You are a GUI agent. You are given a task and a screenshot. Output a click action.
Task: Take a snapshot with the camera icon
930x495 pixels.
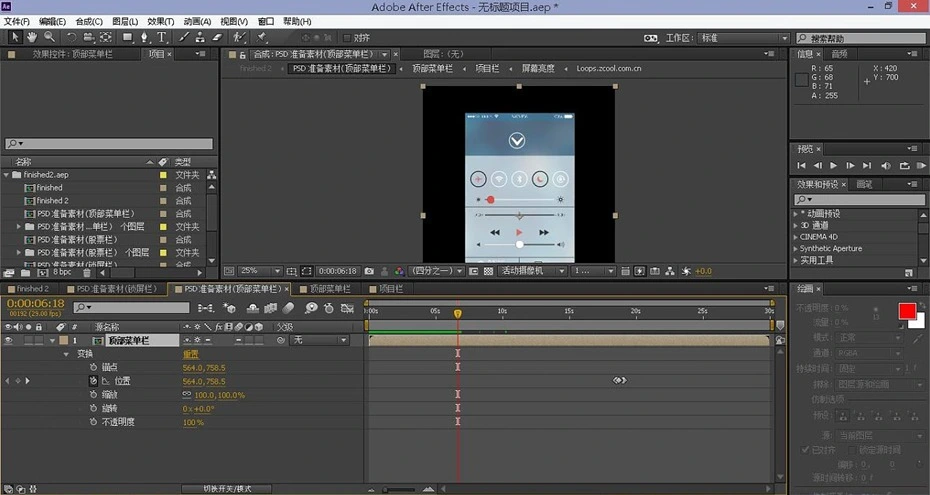[x=369, y=271]
